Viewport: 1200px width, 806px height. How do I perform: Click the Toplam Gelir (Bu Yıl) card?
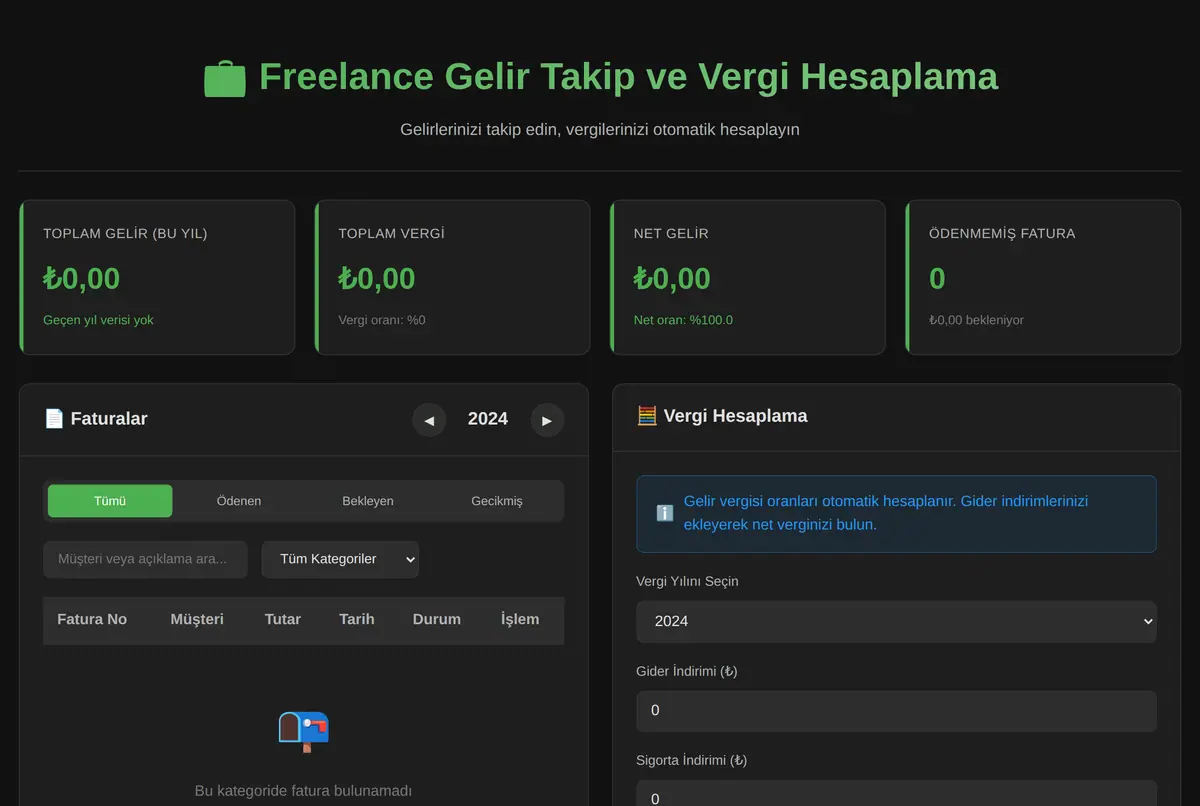point(157,278)
